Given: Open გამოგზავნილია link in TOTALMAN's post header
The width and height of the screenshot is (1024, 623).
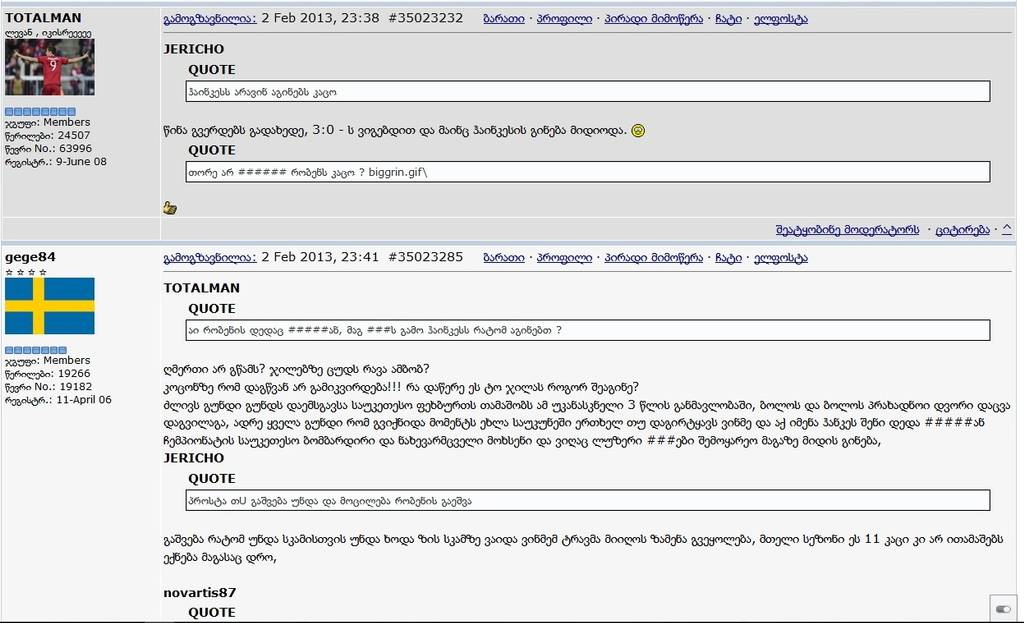Looking at the screenshot, I should 210,19.
